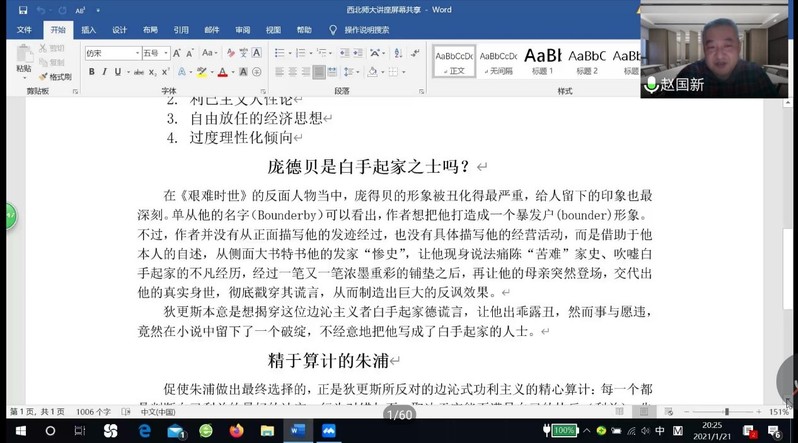Open the 审阅 ribbon tab
The width and height of the screenshot is (798, 443).
(x=243, y=30)
